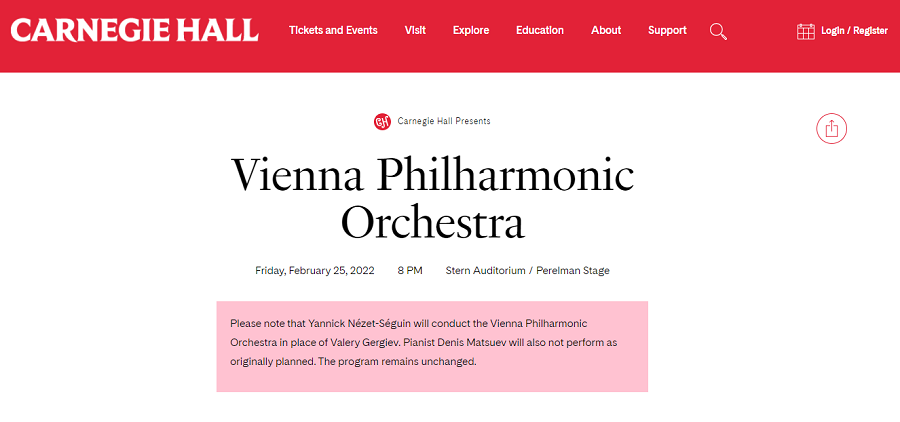Screen dimensions: 900x422
Task: Click the Friday, February 25, 2022 date
Action: pyautogui.click(x=315, y=270)
